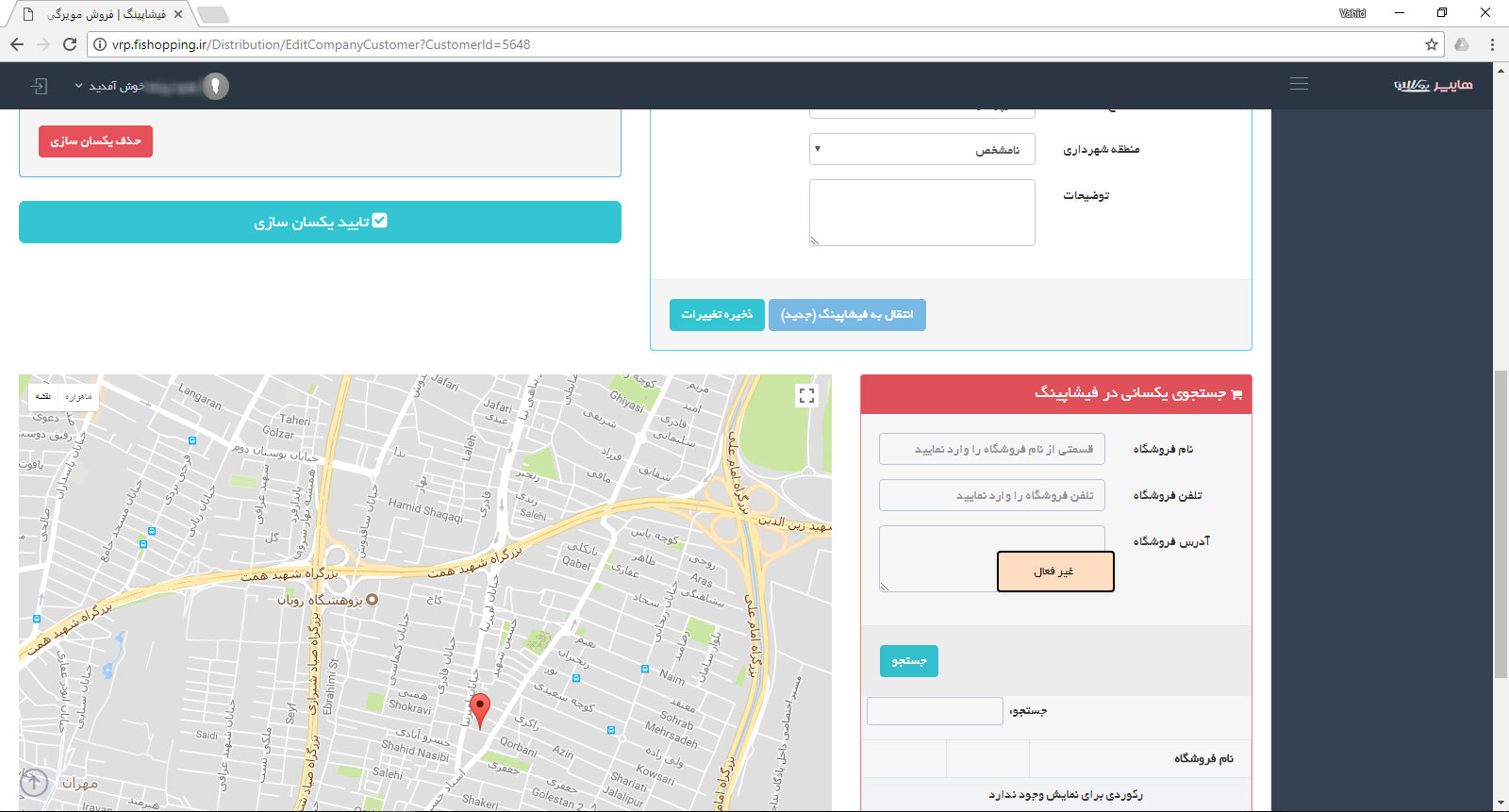
Task: Click the user avatar in the header
Action: 216,86
